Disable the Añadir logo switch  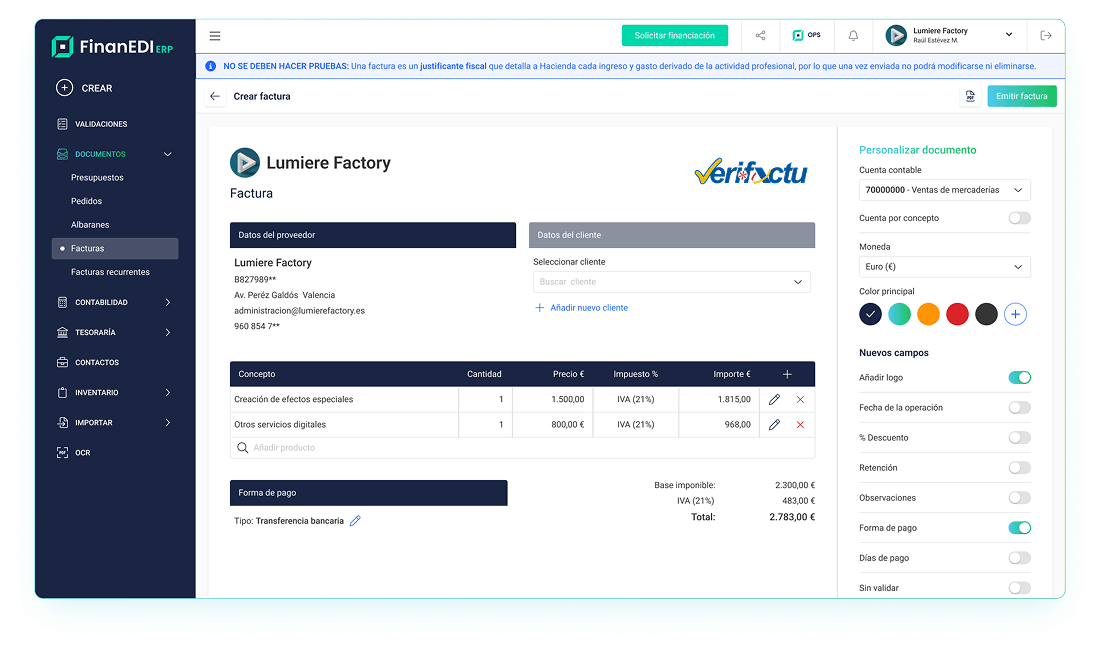(1019, 377)
